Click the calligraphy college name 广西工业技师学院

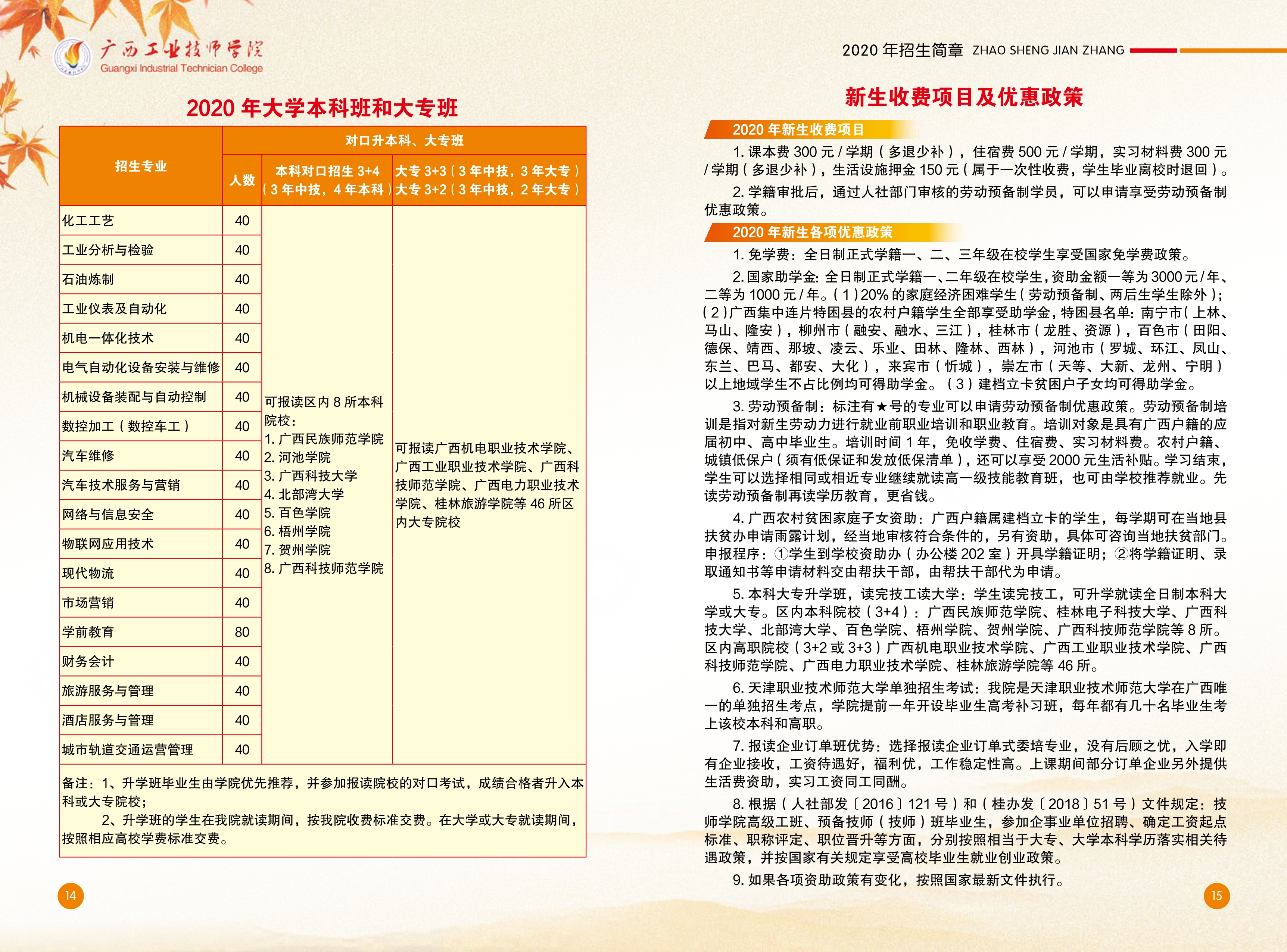(181, 50)
